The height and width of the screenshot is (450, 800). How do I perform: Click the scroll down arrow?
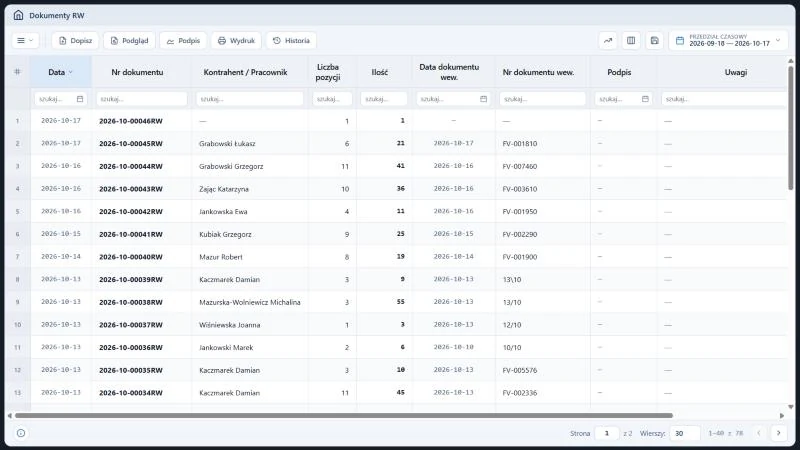[791, 407]
